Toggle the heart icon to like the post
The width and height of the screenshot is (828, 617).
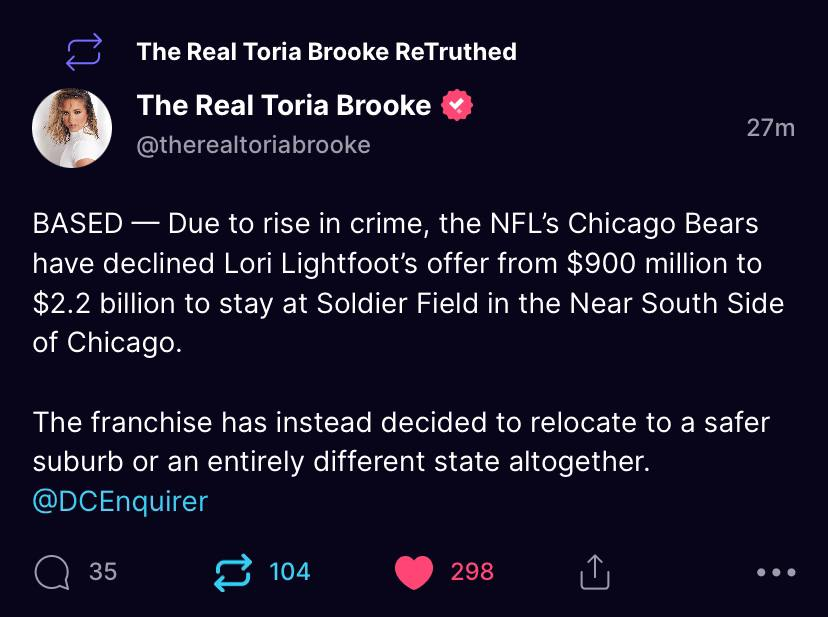pos(415,572)
